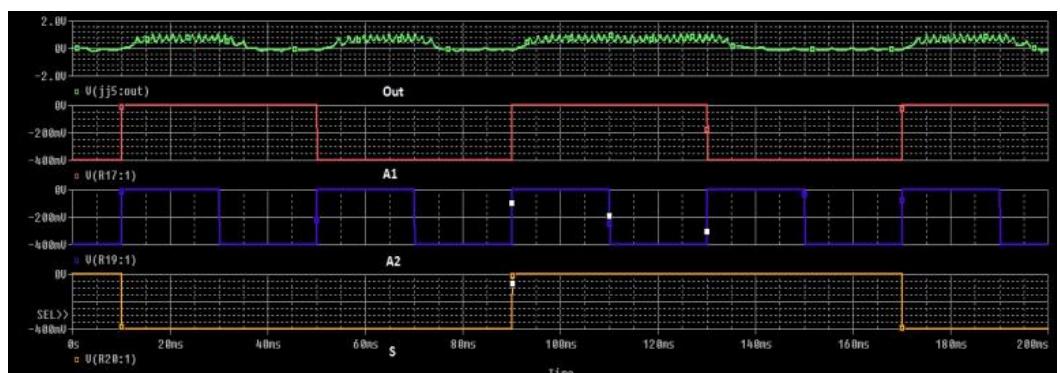This screenshot has width=1060, height=373.
Task: Select the V(R17:1) trace label
Action: point(111,176)
